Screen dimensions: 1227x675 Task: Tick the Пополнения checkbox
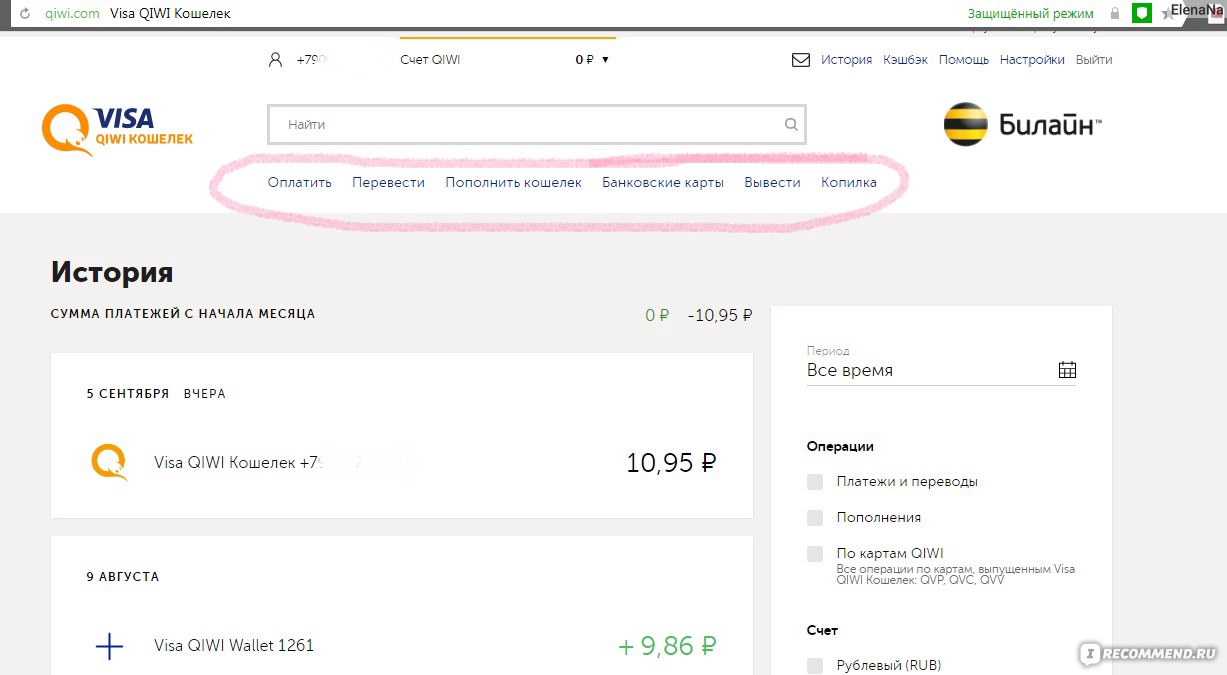(815, 518)
